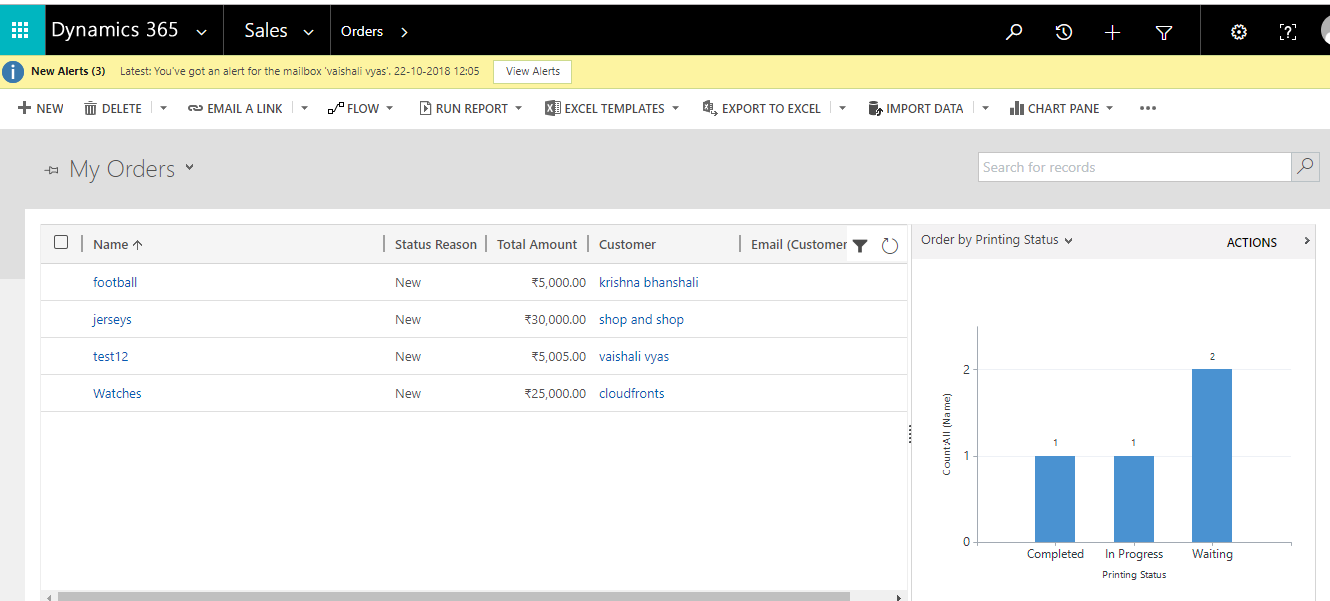Expand the Dynamics 365 dropdown
1330x601 pixels.
pos(202,33)
